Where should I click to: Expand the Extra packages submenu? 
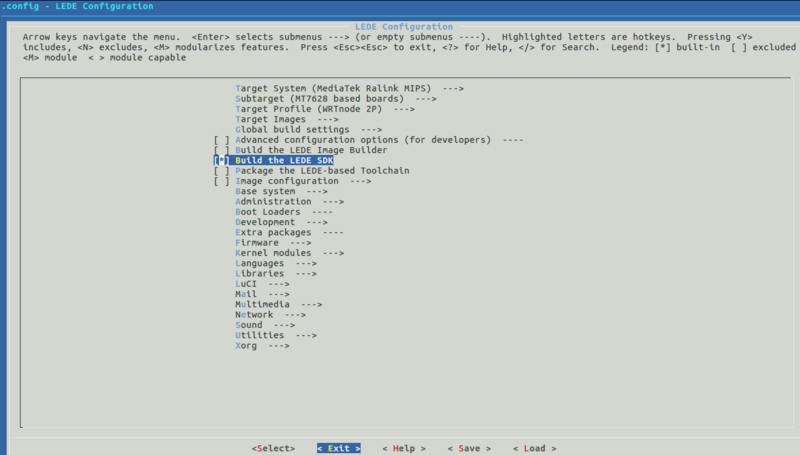tap(289, 232)
